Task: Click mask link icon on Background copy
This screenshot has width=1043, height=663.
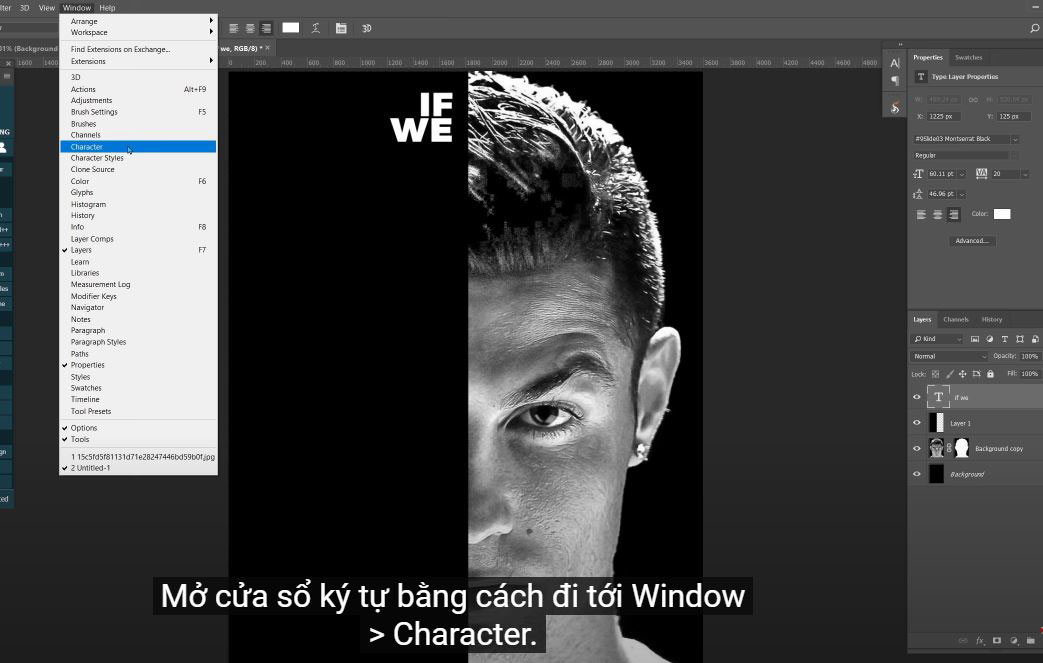Action: 949,448
